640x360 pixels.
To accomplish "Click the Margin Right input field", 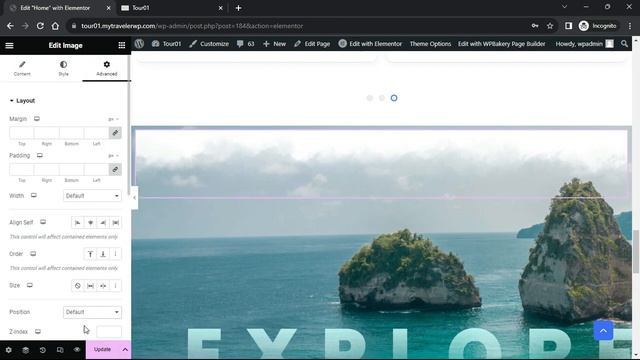I will click(47, 133).
